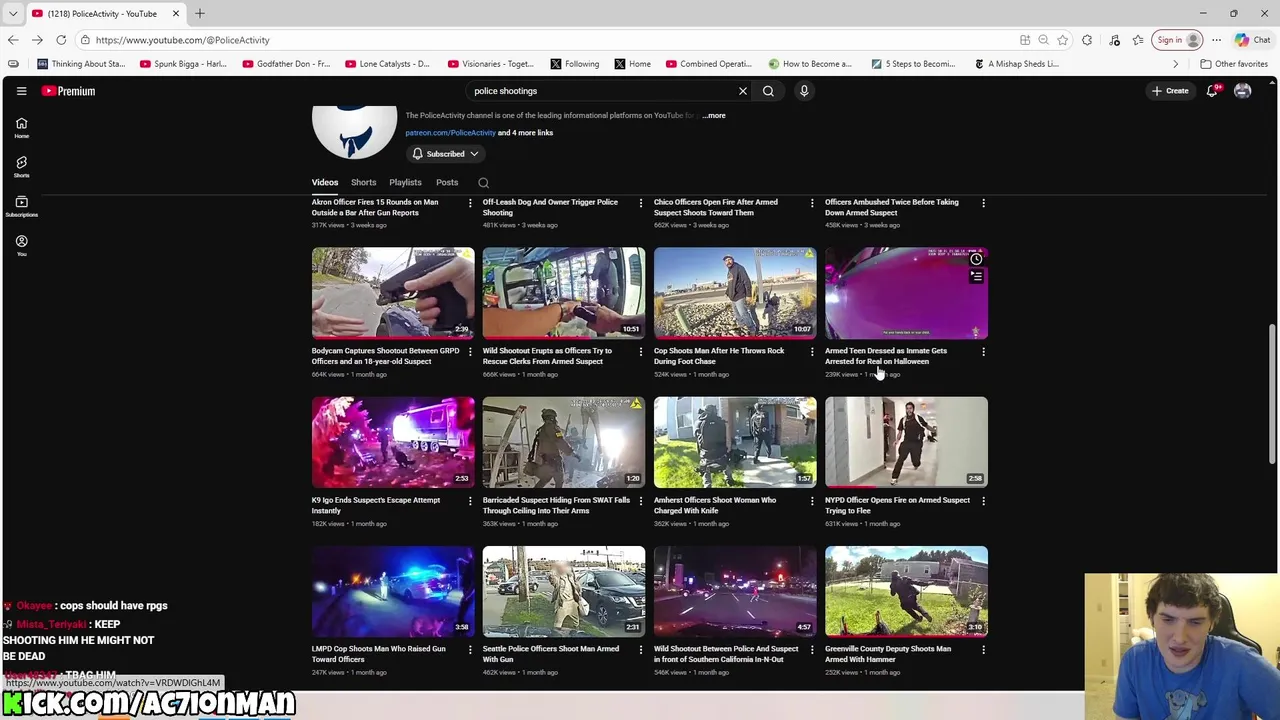Switch to the Posts tab
This screenshot has width=1280, height=720.
[x=447, y=183]
